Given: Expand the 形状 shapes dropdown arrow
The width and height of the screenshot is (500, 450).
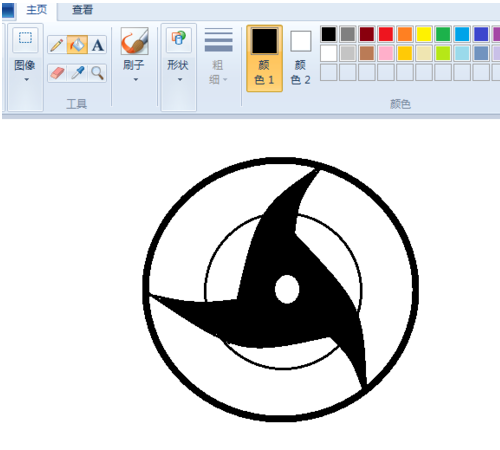Looking at the screenshot, I should click(180, 80).
